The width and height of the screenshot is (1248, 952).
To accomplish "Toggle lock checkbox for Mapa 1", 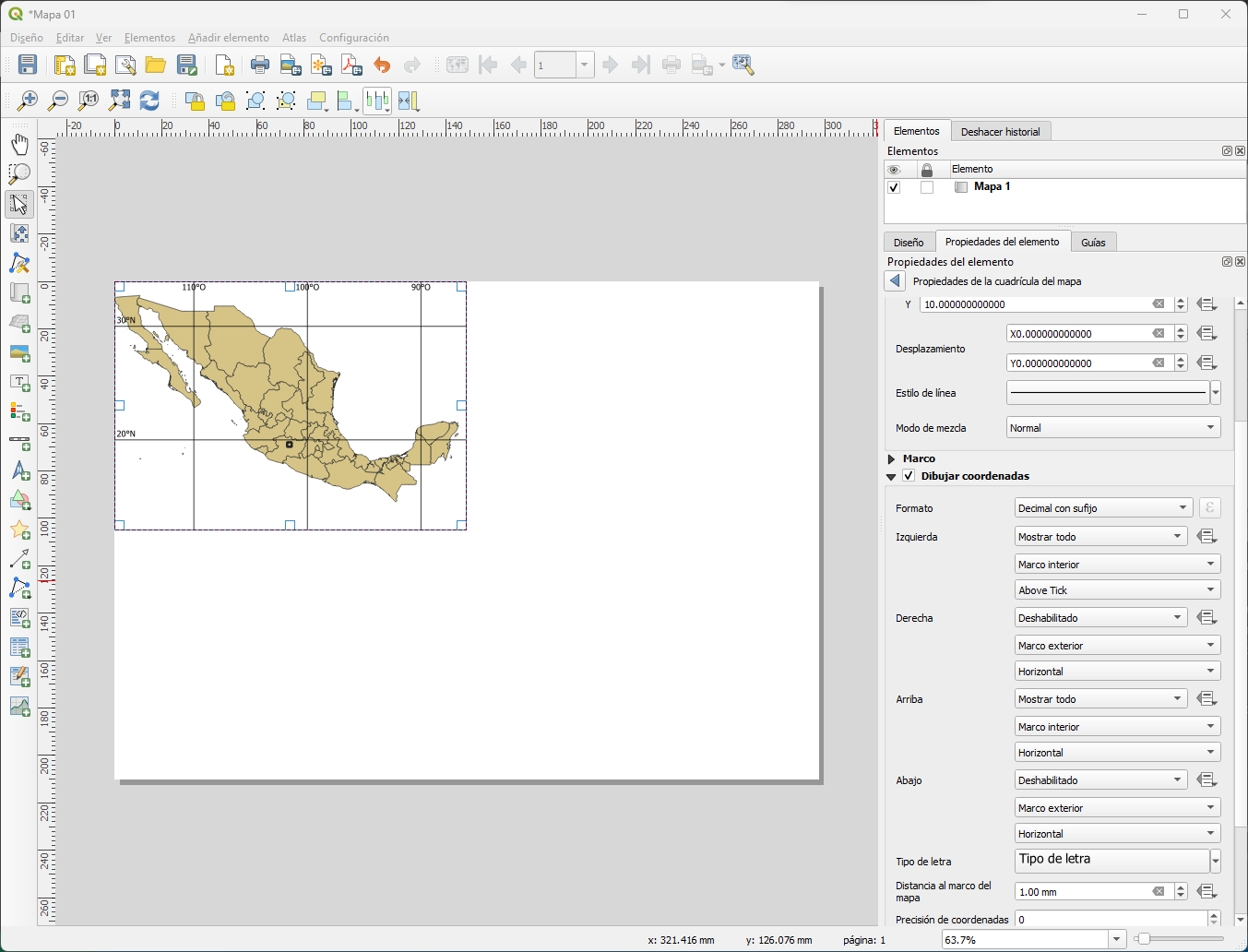I will pos(927,187).
